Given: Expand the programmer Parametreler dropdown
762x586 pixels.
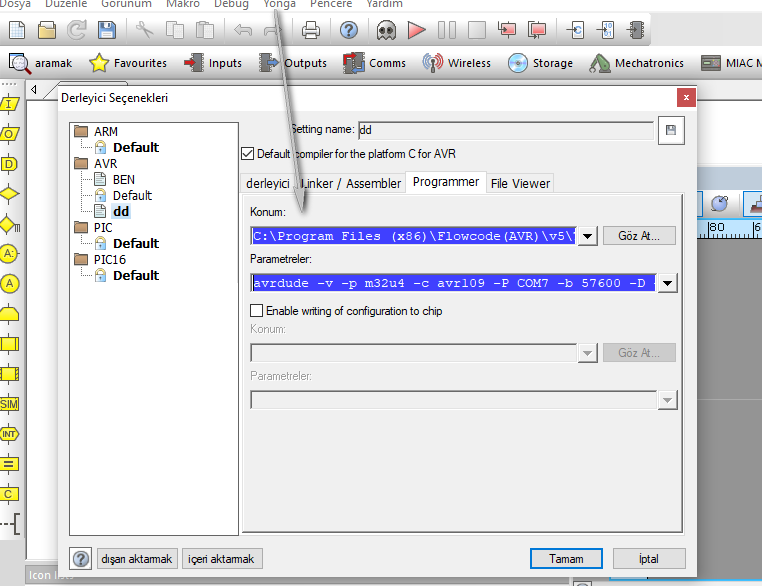Looking at the screenshot, I should click(667, 283).
